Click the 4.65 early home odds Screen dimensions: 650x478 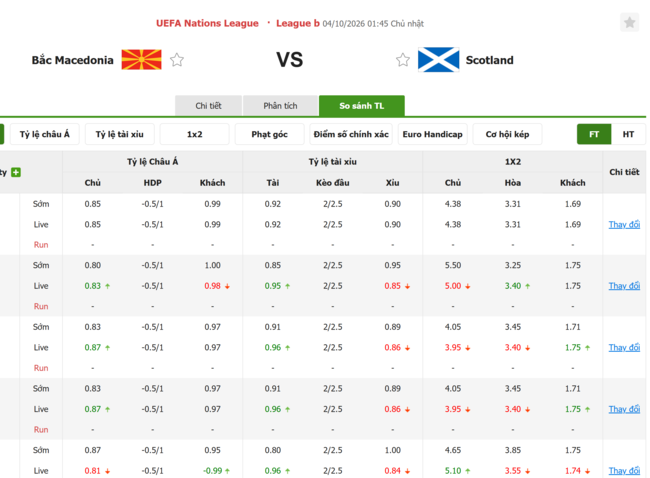point(453,450)
